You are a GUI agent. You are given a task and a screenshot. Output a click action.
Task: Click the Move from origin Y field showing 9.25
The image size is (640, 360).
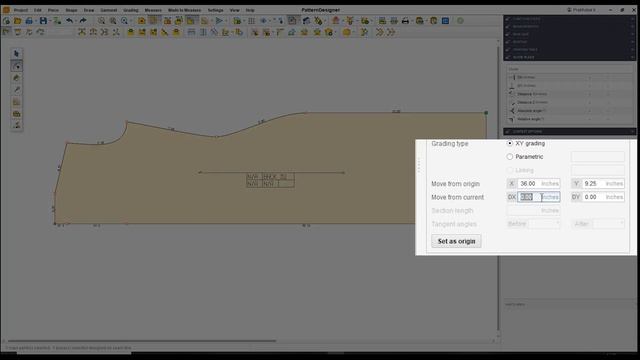point(603,184)
